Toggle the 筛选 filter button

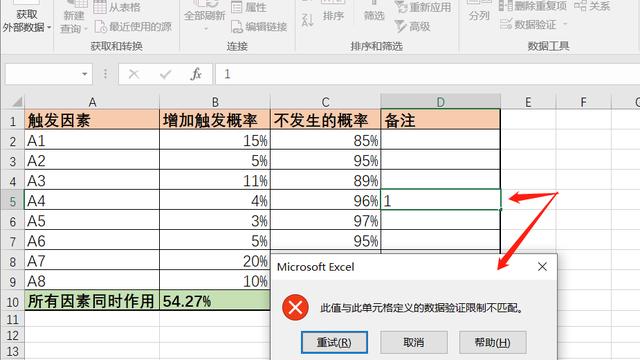[374, 12]
